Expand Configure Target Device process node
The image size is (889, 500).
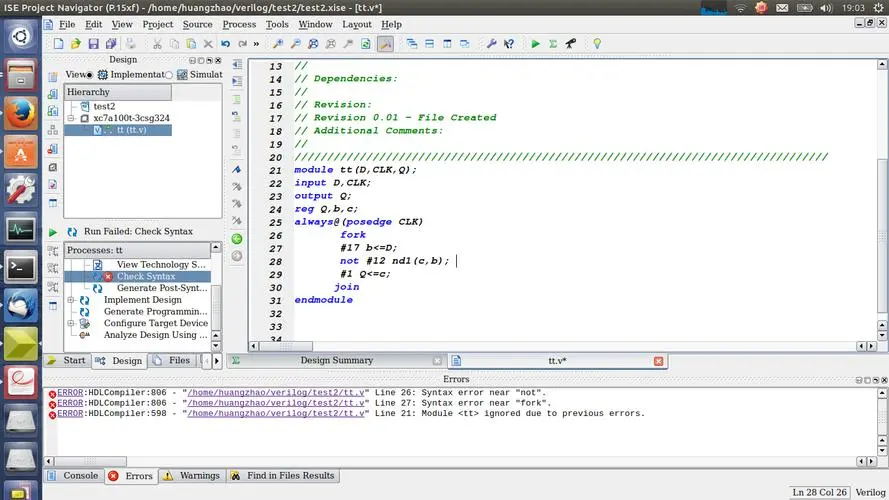pos(71,324)
